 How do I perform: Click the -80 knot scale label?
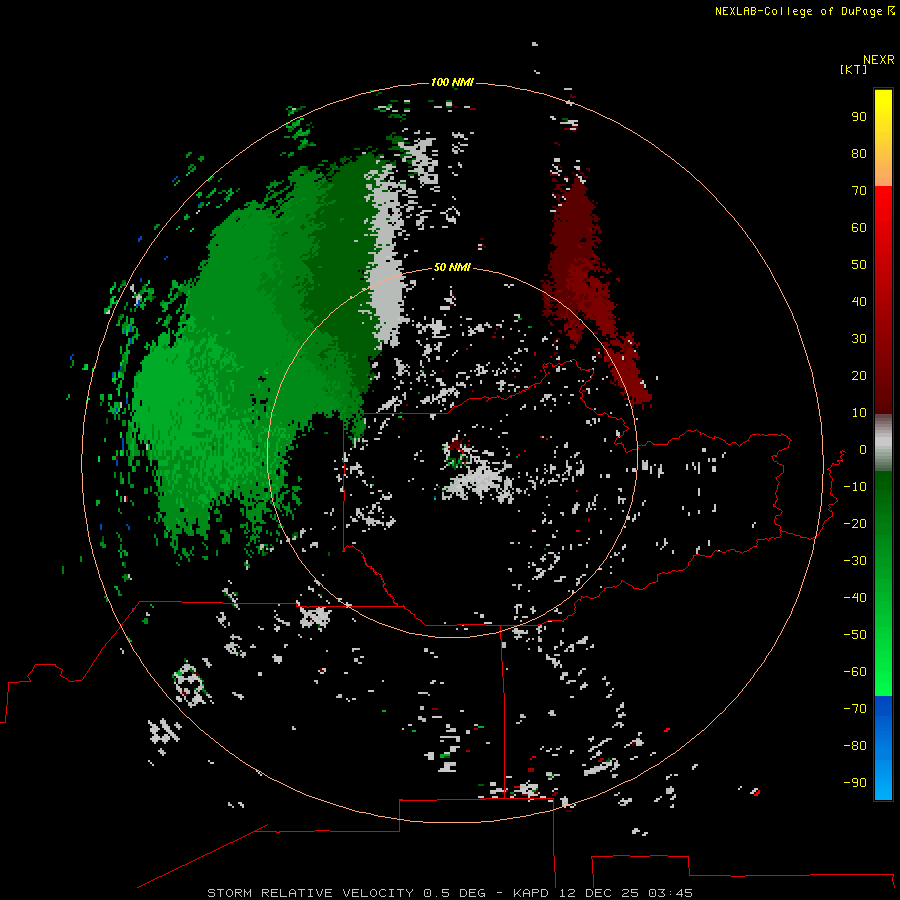[855, 746]
